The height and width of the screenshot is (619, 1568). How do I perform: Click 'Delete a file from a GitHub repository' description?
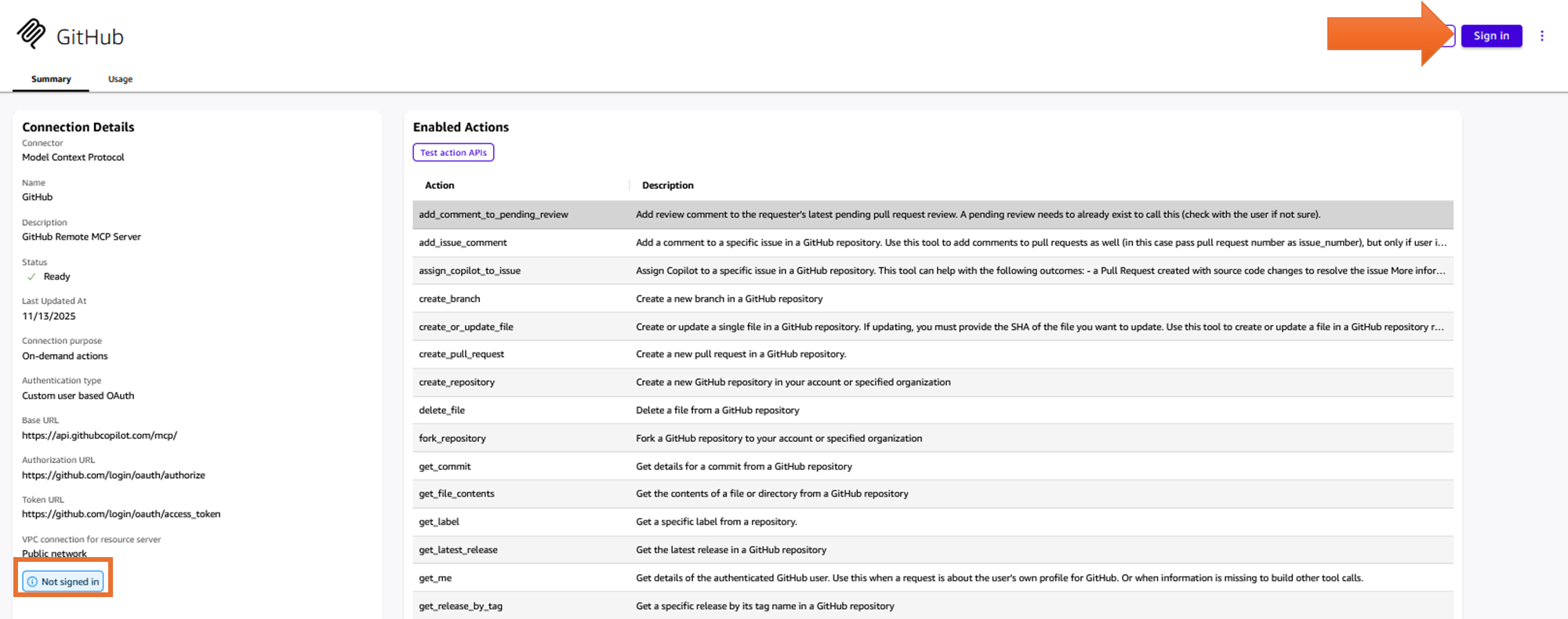[717, 411]
